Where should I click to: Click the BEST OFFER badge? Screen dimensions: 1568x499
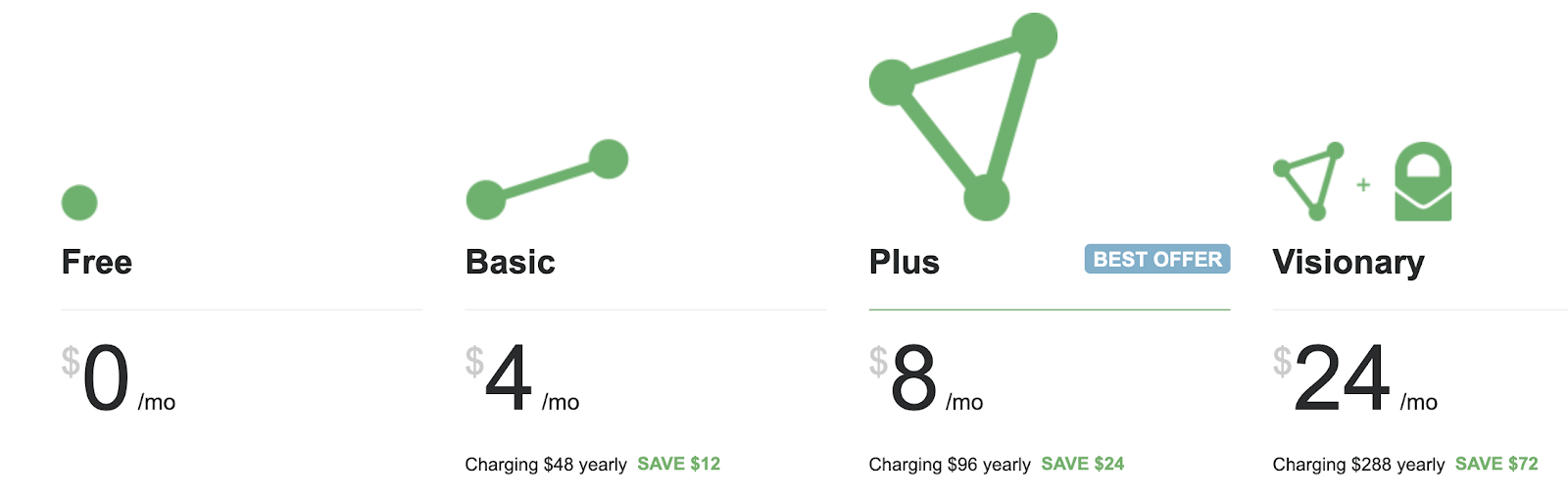(x=1157, y=259)
